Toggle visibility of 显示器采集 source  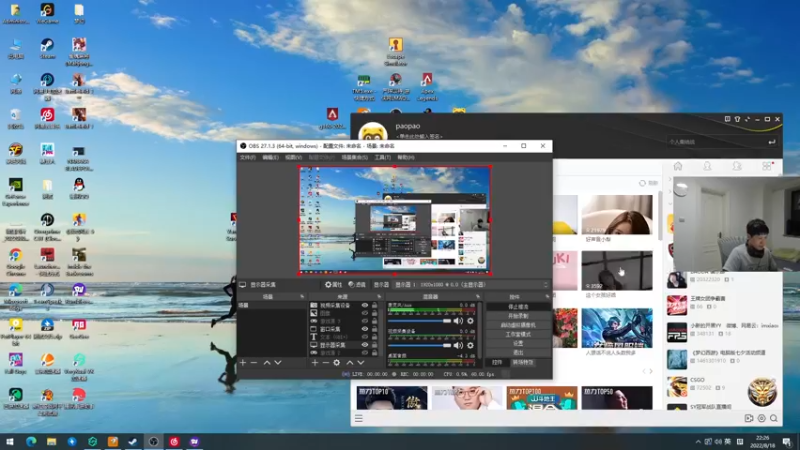coord(365,345)
